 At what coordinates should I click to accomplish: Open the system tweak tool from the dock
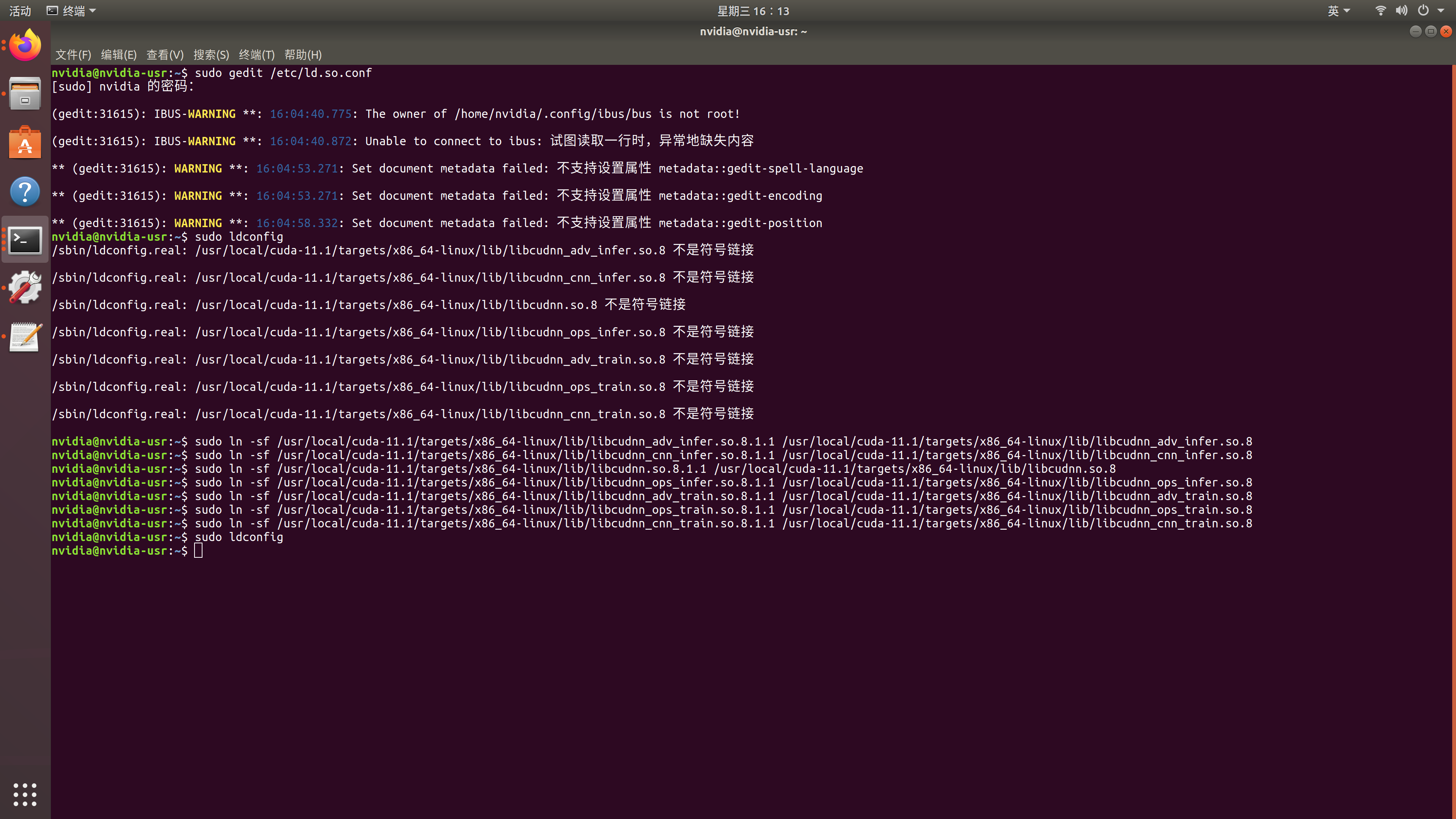click(24, 288)
